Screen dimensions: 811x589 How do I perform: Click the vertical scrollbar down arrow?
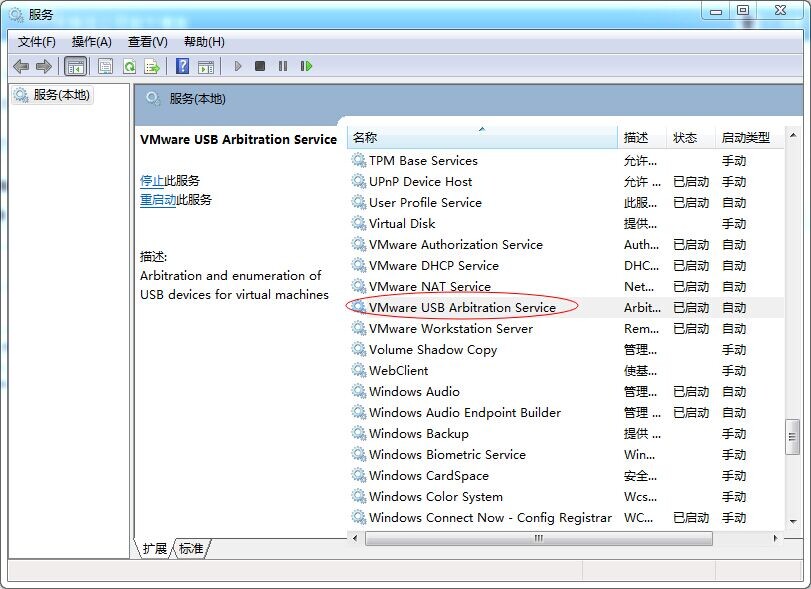[793, 522]
